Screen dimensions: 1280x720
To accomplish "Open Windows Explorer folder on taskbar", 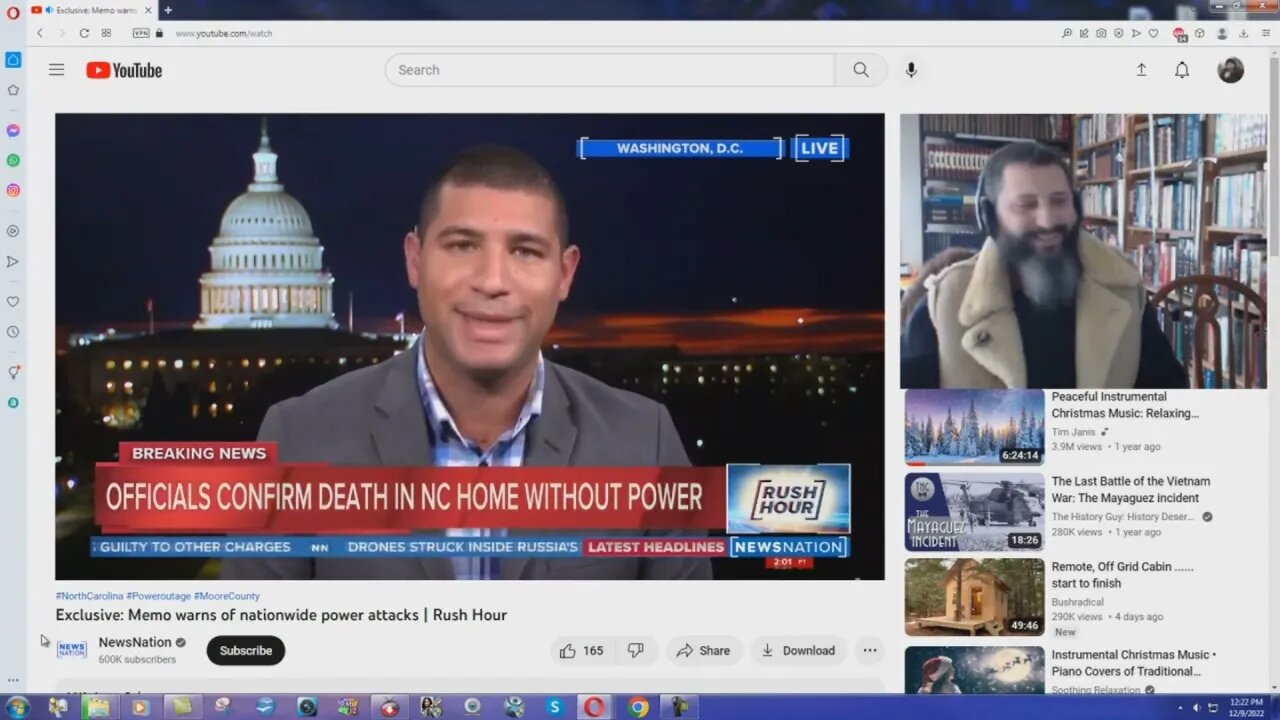I will click(97, 707).
